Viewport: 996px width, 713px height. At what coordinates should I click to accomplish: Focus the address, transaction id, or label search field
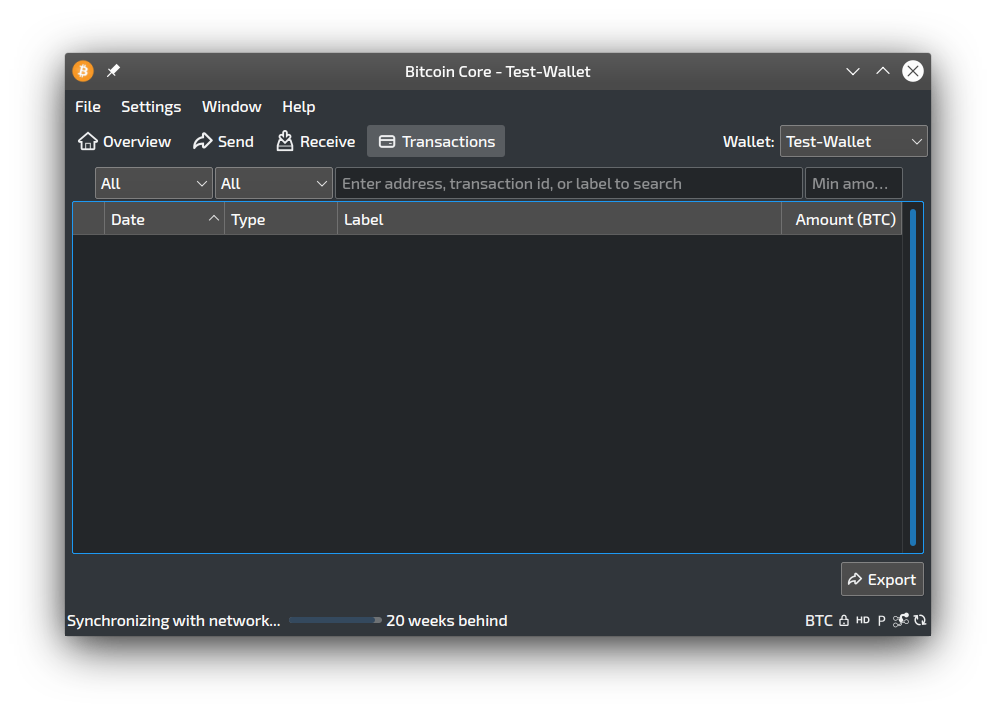(569, 184)
